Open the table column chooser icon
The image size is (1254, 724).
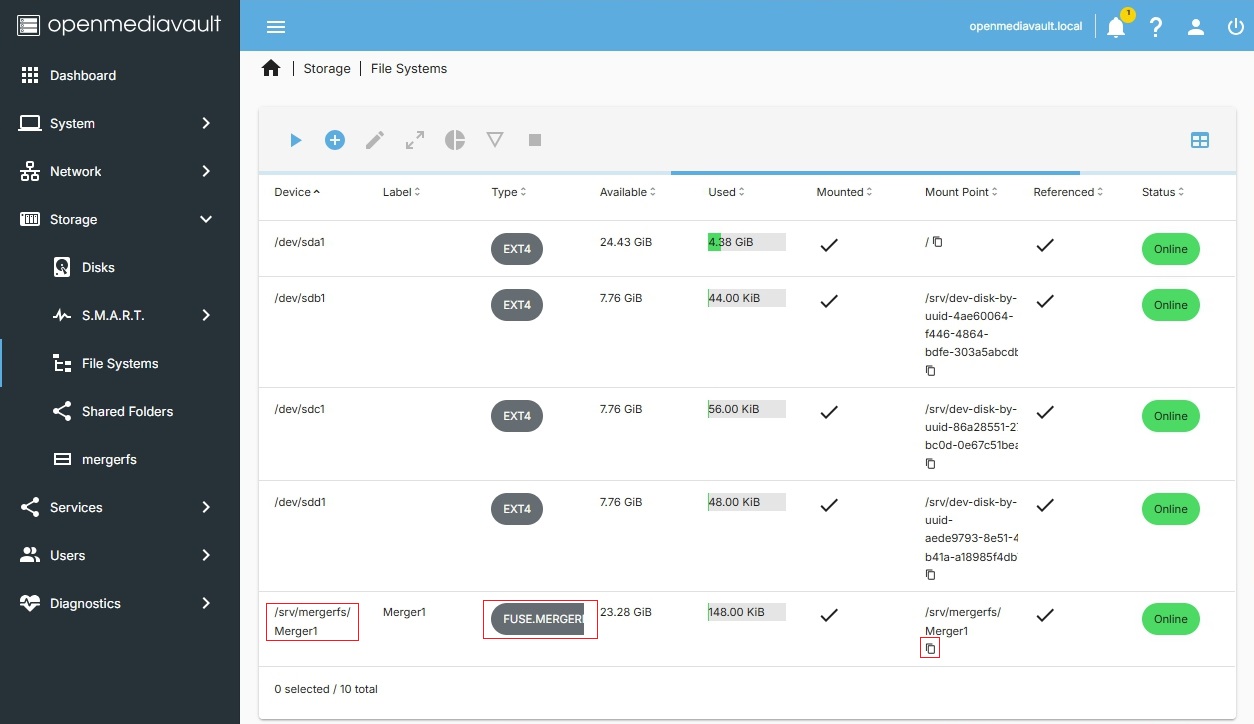[1200, 141]
